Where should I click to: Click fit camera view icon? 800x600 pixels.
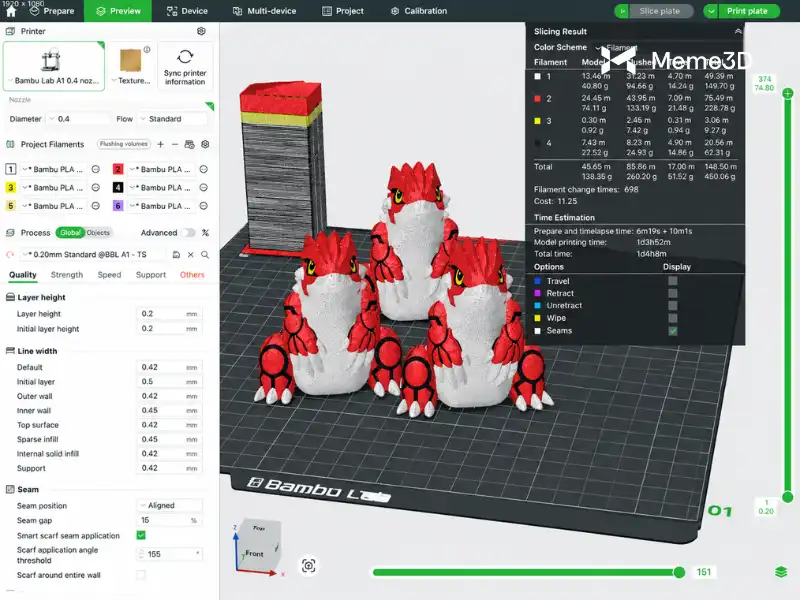coord(309,566)
